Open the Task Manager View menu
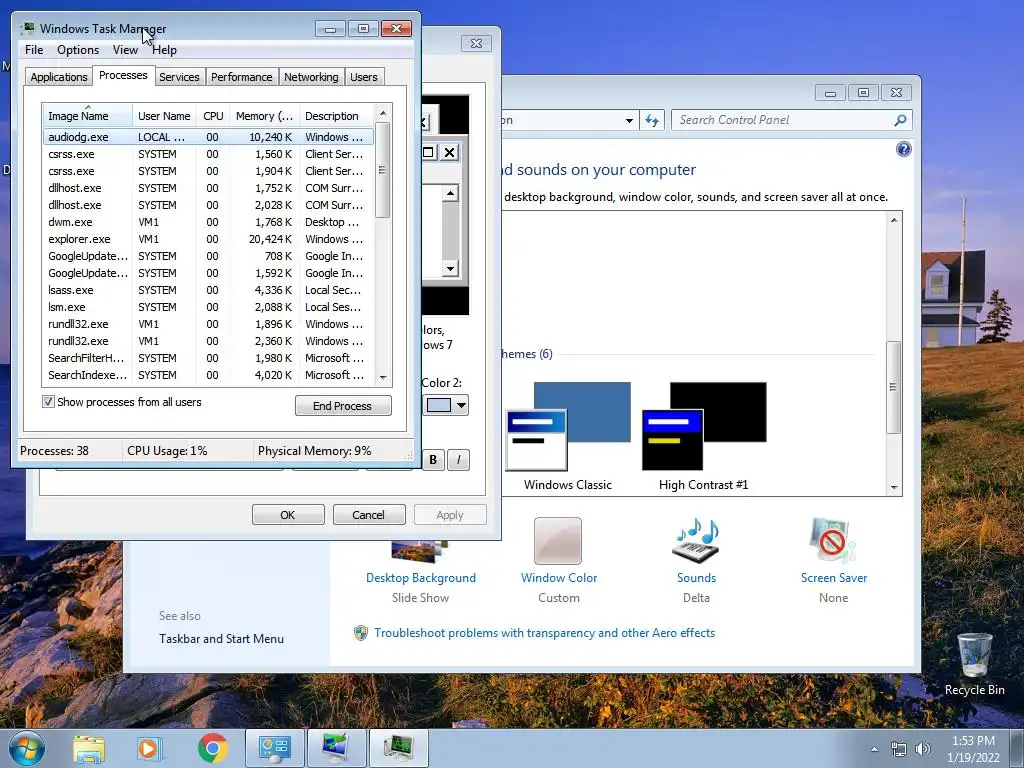The width and height of the screenshot is (1024, 768). click(125, 50)
